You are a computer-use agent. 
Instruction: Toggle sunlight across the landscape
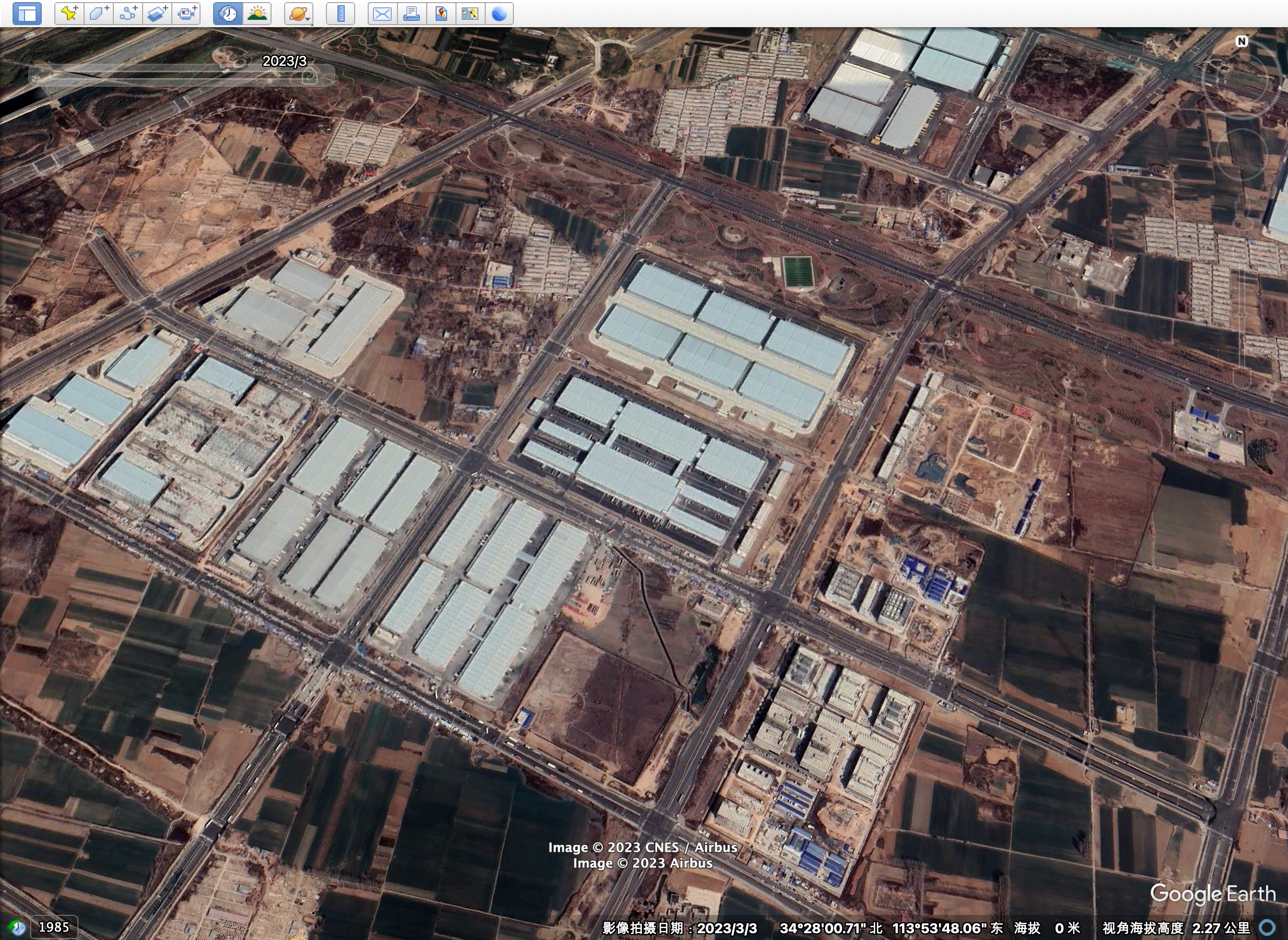[257, 14]
